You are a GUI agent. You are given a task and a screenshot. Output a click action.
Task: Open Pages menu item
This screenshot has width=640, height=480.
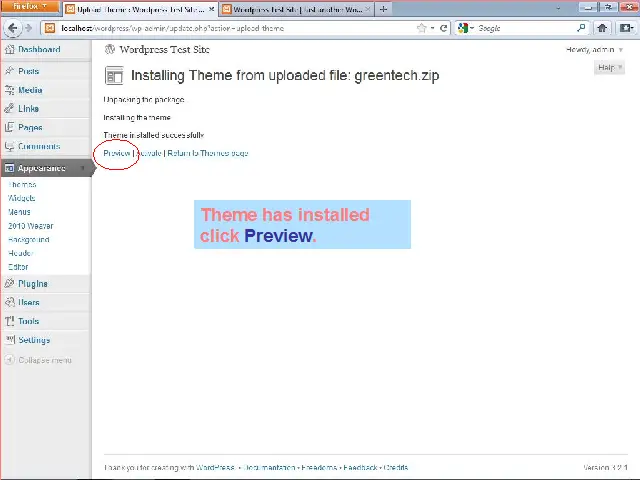(x=30, y=127)
